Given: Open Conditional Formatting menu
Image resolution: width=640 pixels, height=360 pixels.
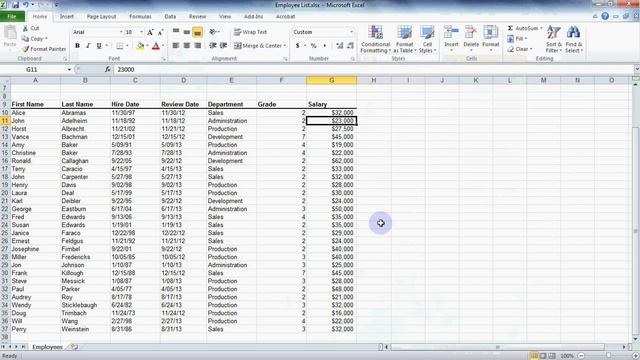Looking at the screenshot, I should coord(376,39).
